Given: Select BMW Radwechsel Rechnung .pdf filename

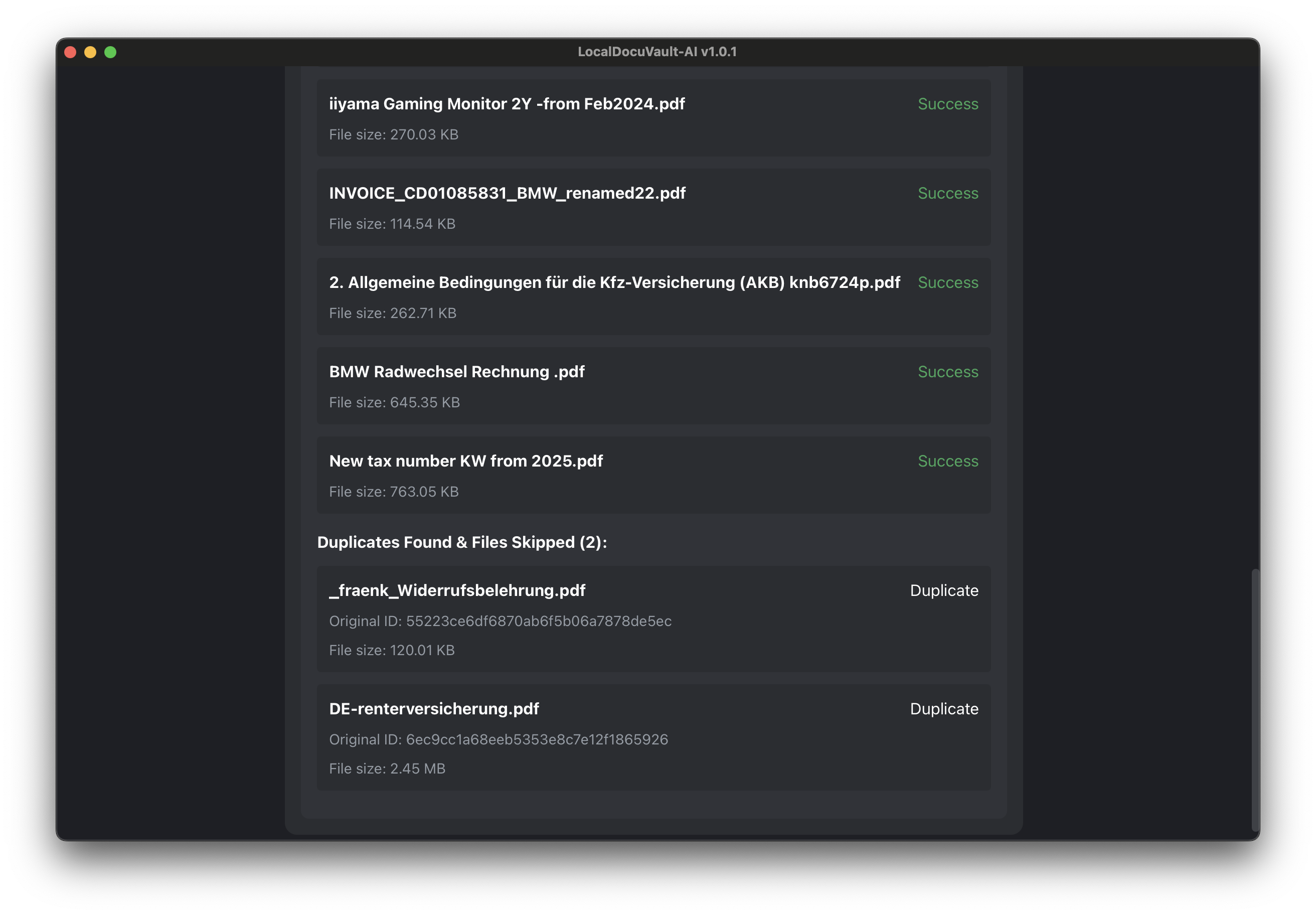Looking at the screenshot, I should (457, 372).
